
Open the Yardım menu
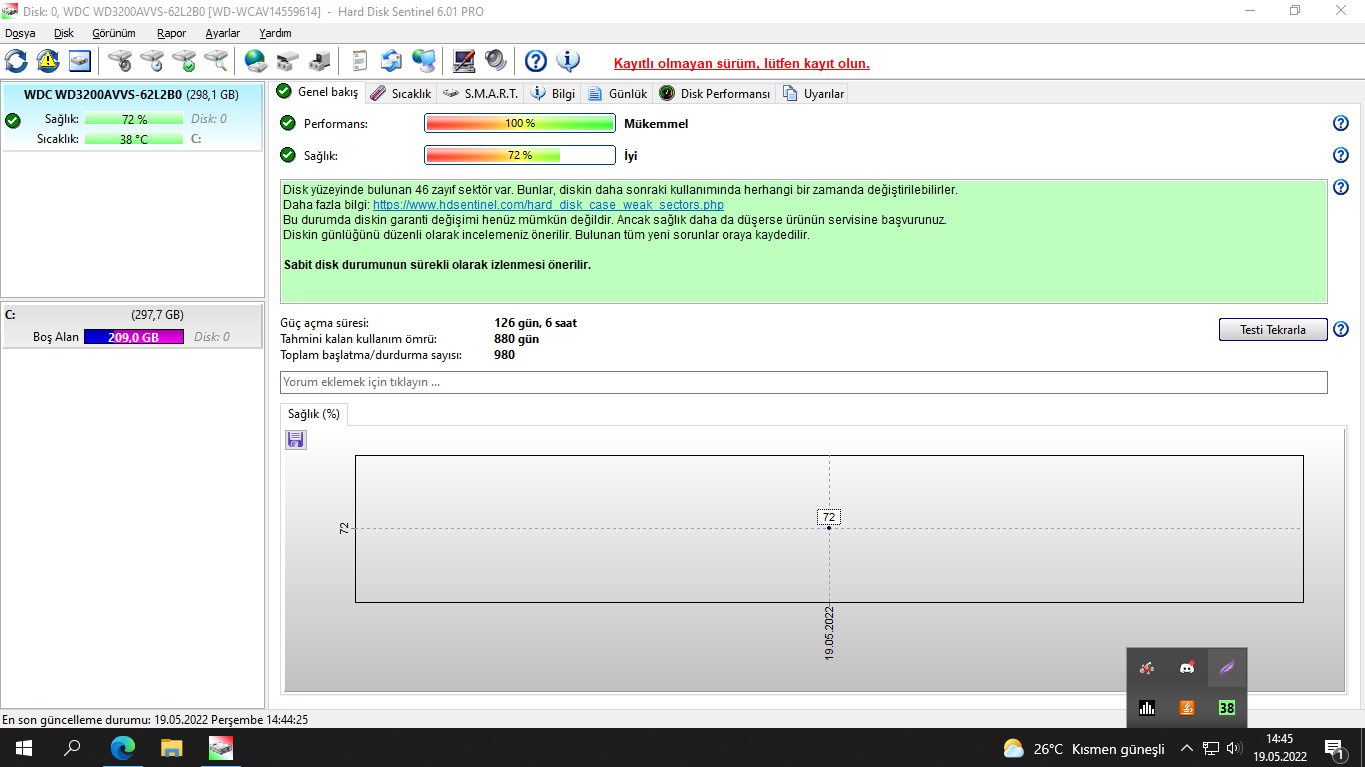point(275,33)
